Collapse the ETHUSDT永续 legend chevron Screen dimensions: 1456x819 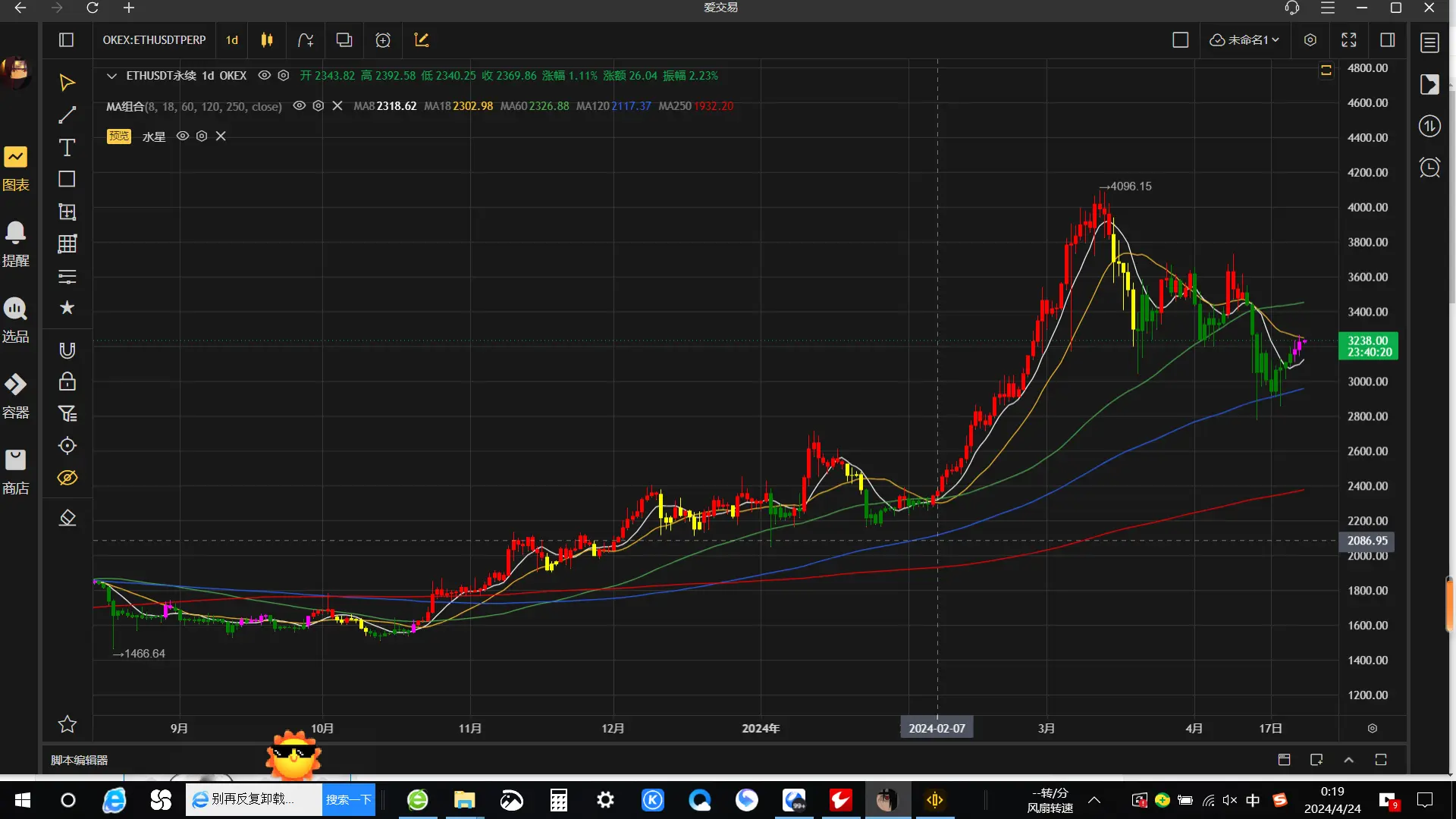click(111, 76)
